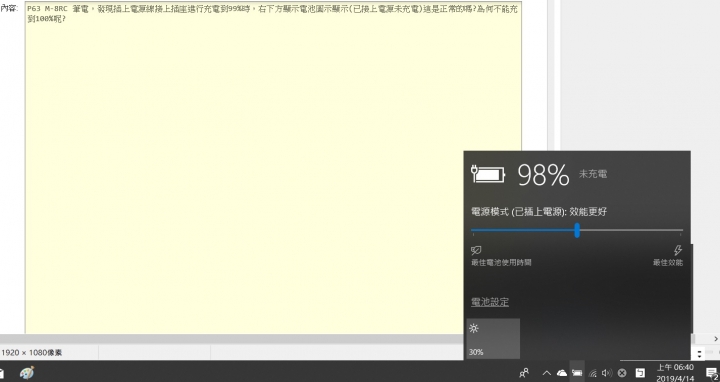
Task: Click the volume speaker icon
Action: pyautogui.click(x=607, y=373)
